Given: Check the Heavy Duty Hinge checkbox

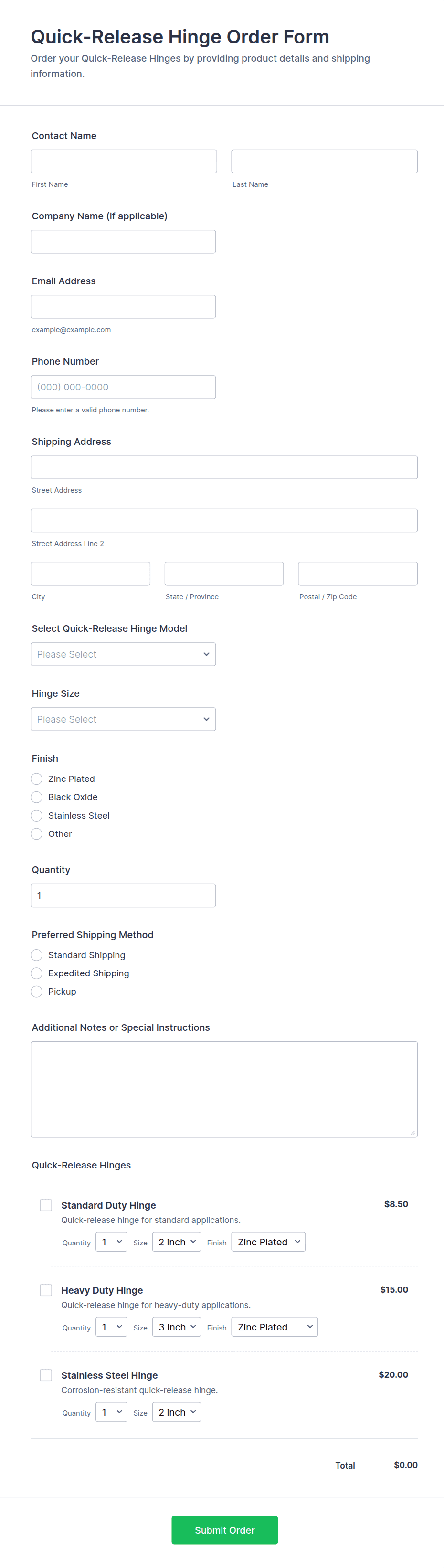Looking at the screenshot, I should pyautogui.click(x=46, y=1290).
